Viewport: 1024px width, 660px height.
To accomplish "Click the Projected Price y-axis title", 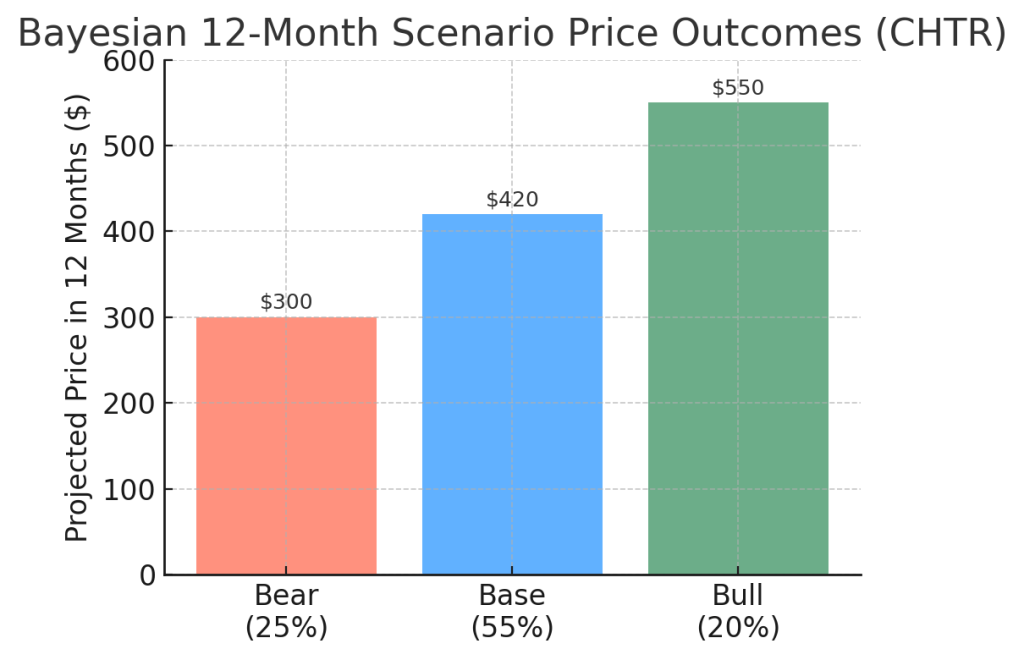I will click(x=77, y=317).
